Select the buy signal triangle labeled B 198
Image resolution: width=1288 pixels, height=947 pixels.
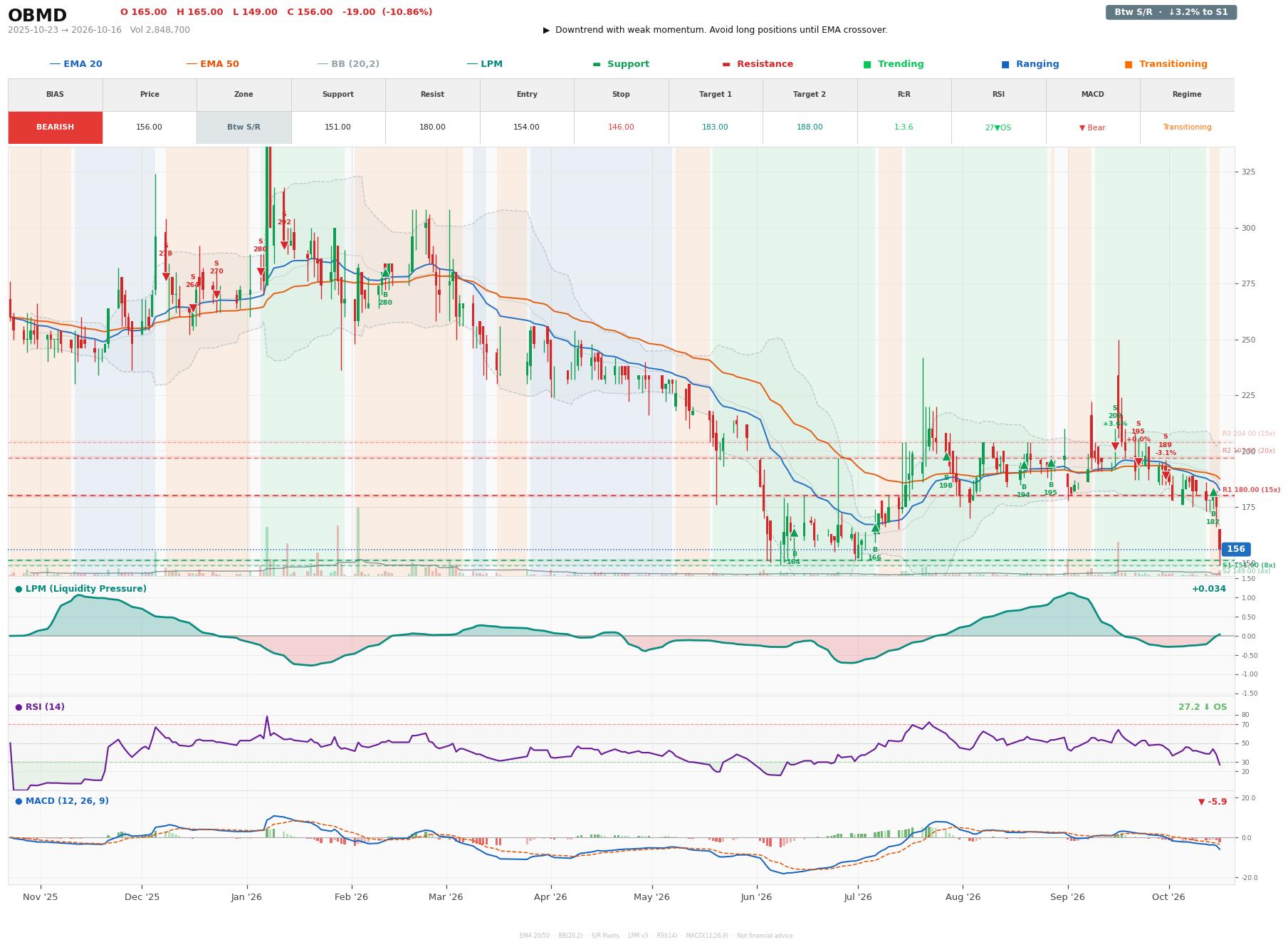(x=946, y=456)
